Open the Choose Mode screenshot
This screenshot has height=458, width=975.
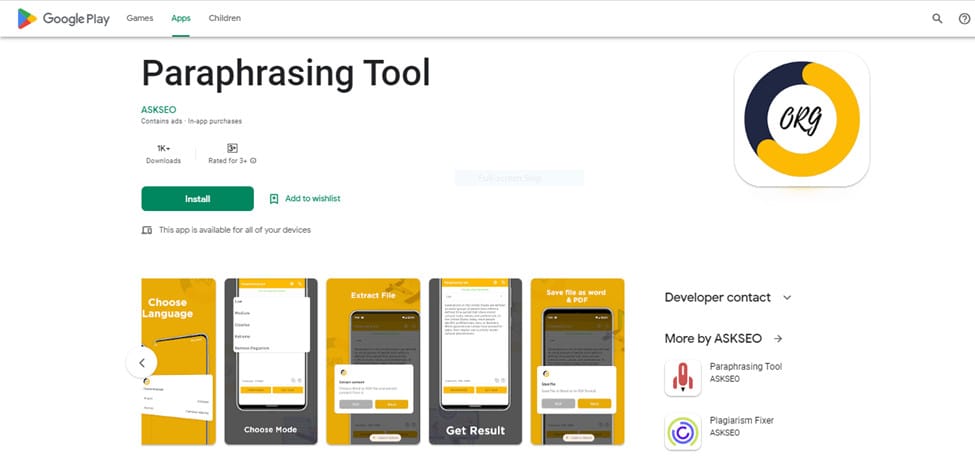(x=270, y=362)
